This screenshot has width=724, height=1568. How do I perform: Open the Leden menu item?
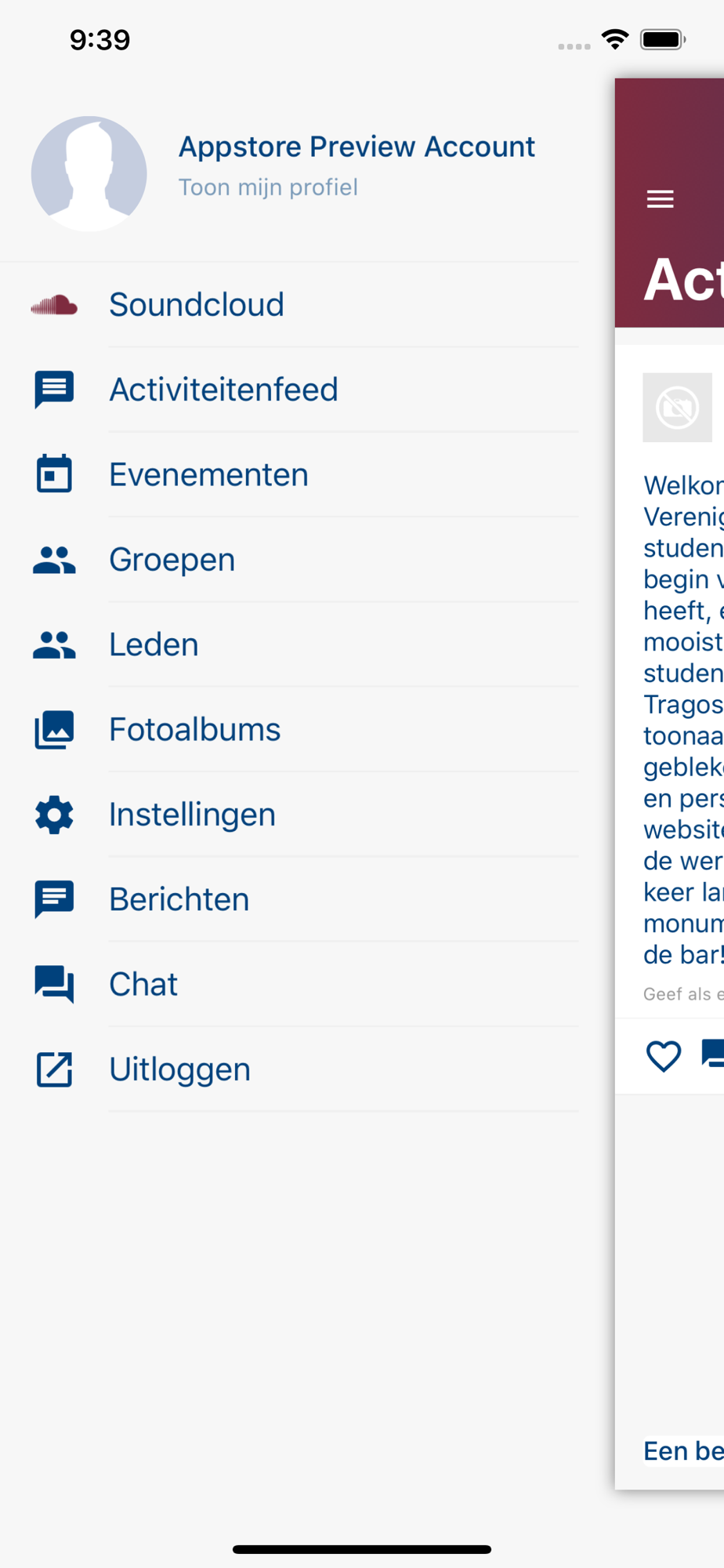[154, 644]
